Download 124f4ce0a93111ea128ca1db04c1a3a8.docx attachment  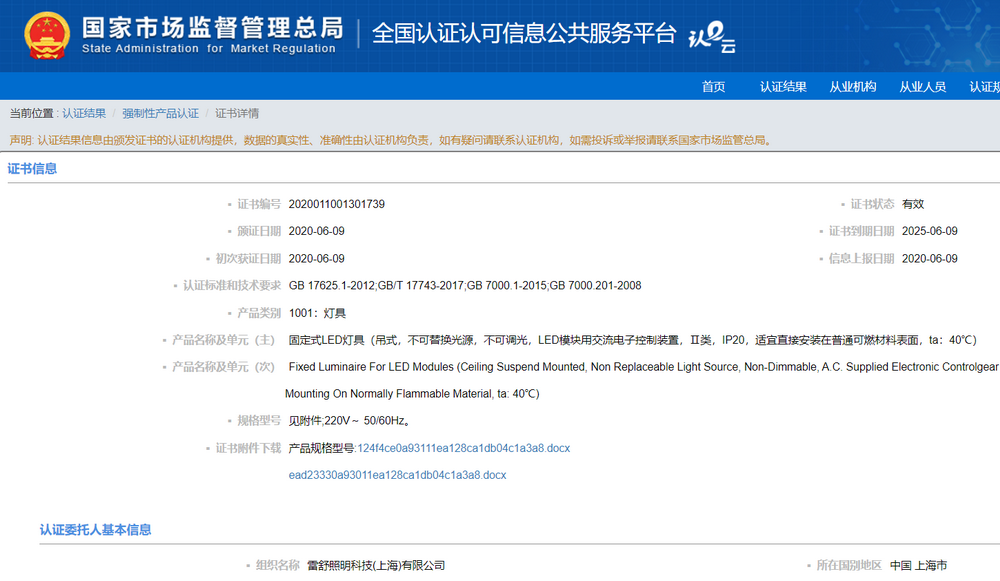(464, 448)
